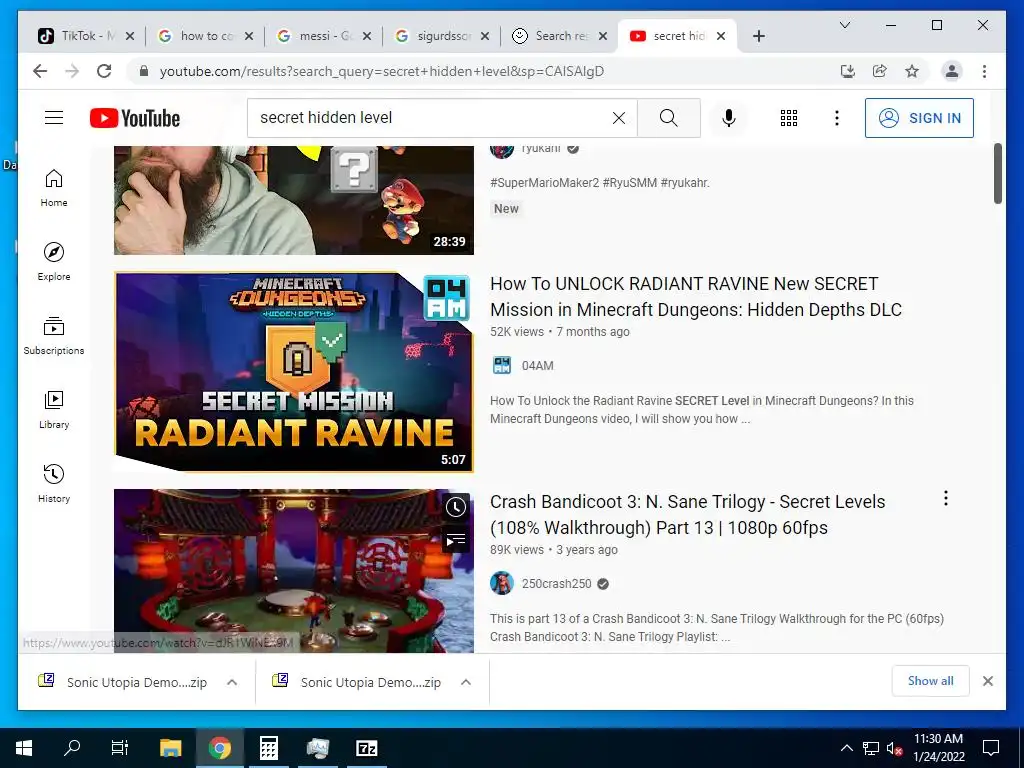Expand options for first Sonic Utopia download
This screenshot has width=1024, height=768.
232,682
